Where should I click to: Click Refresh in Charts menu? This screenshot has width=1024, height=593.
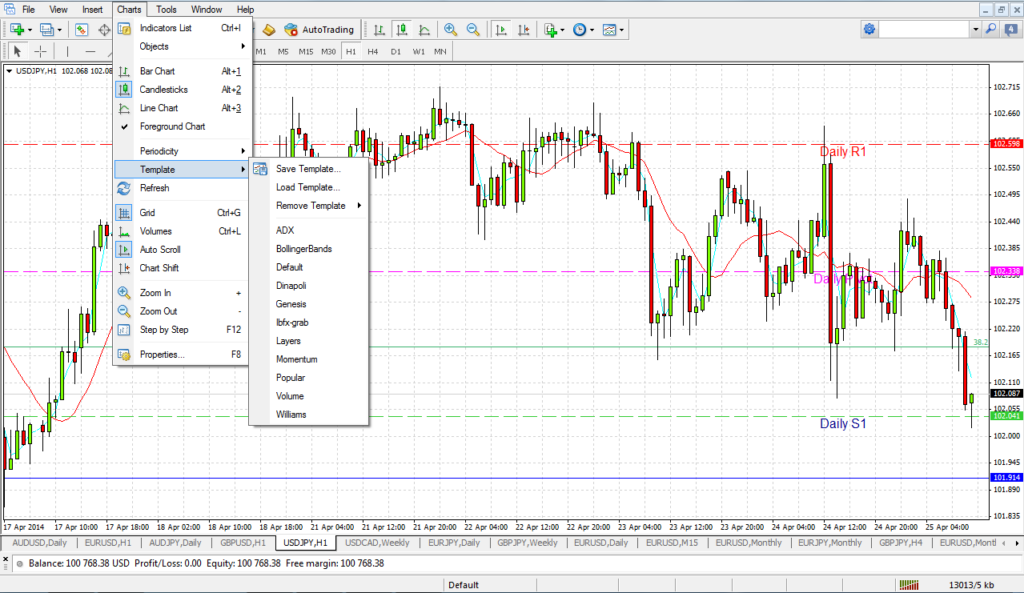pyautogui.click(x=182, y=188)
